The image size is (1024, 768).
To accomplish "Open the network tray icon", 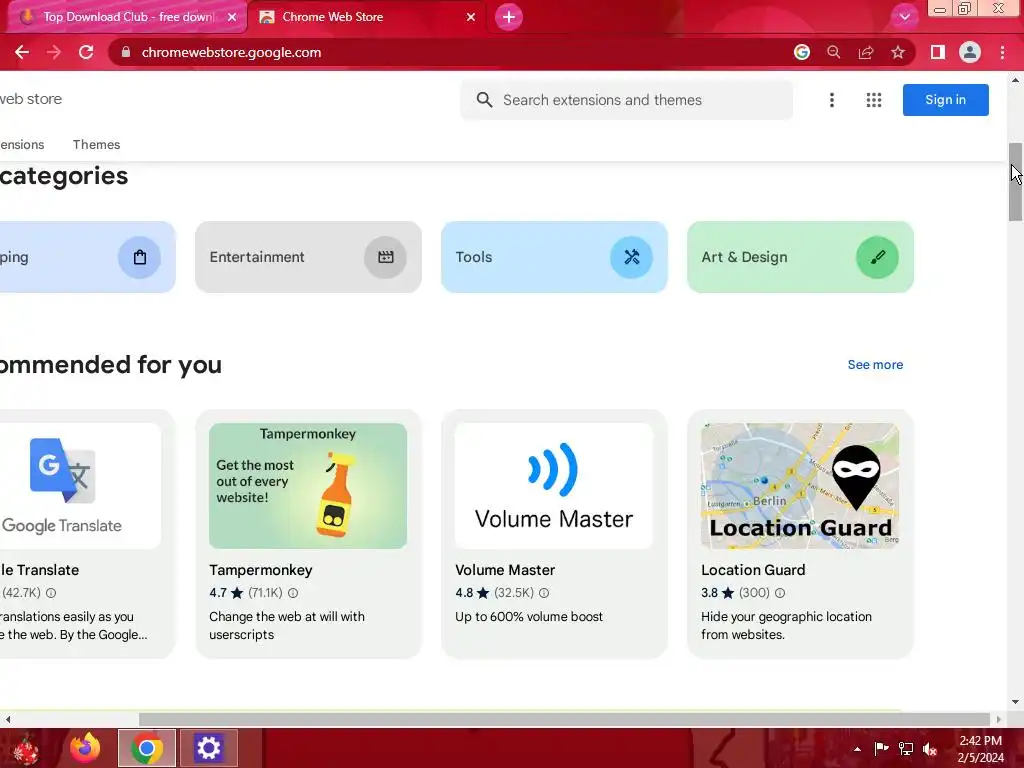I will tap(906, 749).
